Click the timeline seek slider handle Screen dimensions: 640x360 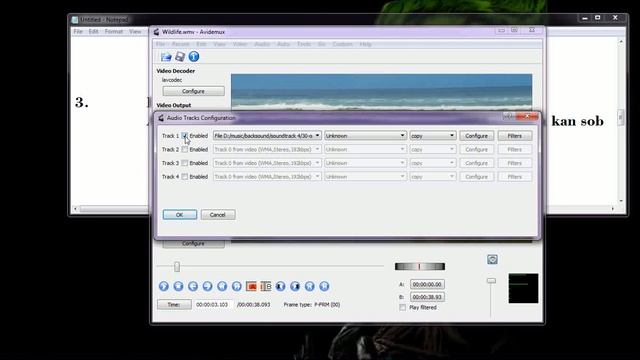[177, 267]
